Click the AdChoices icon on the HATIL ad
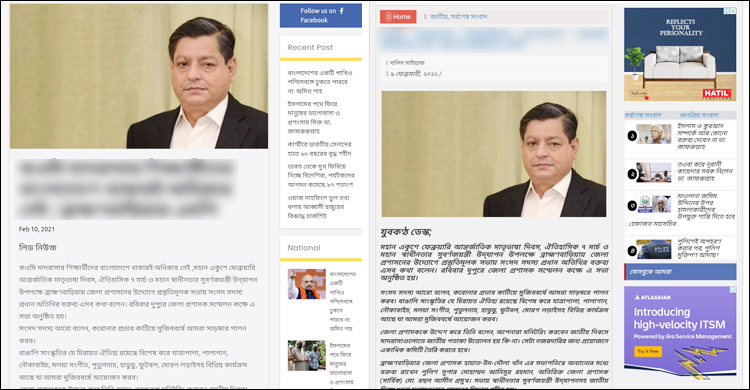This screenshot has width=750, height=390. (x=727, y=11)
